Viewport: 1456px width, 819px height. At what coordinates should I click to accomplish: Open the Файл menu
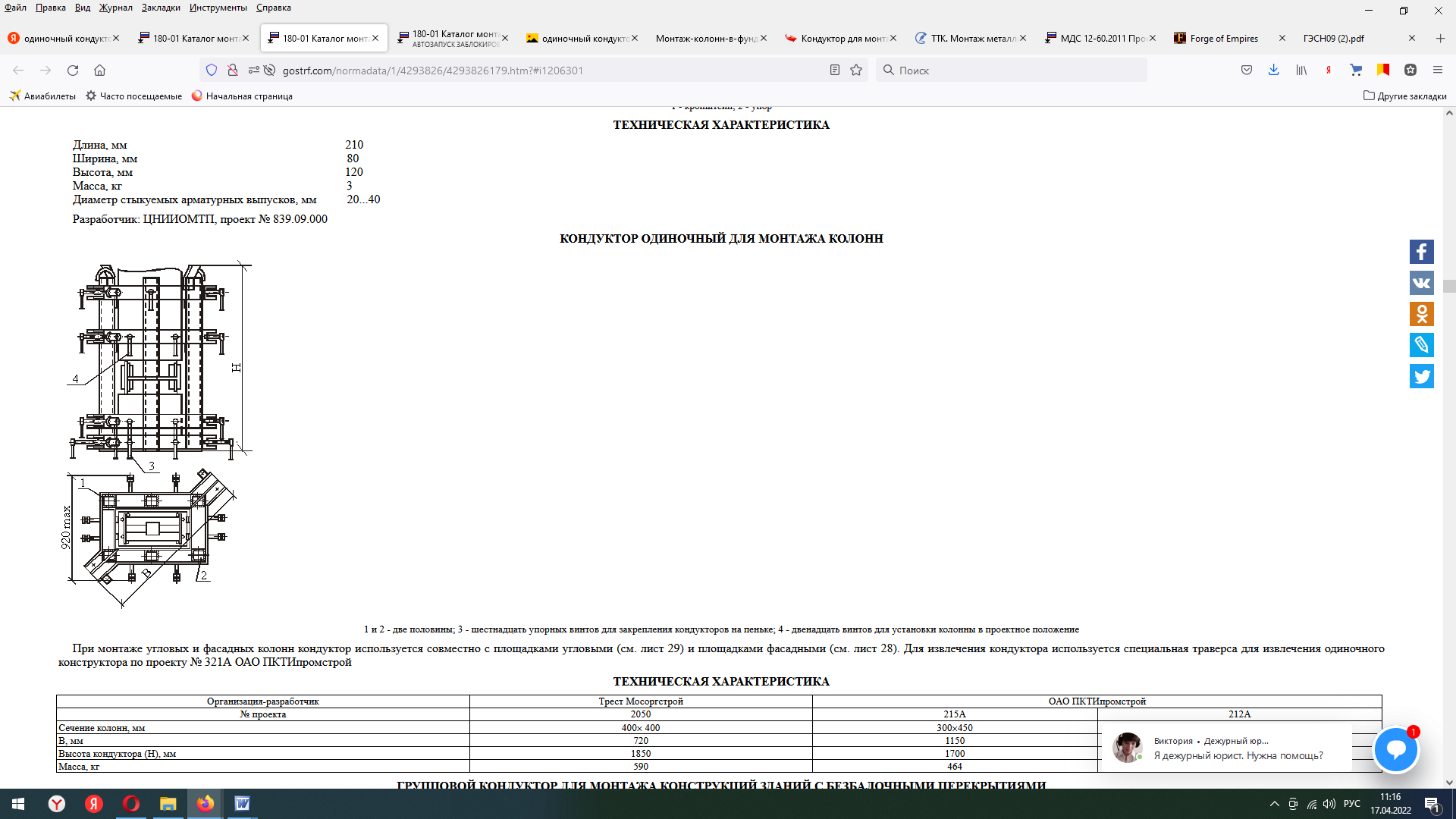(x=15, y=8)
